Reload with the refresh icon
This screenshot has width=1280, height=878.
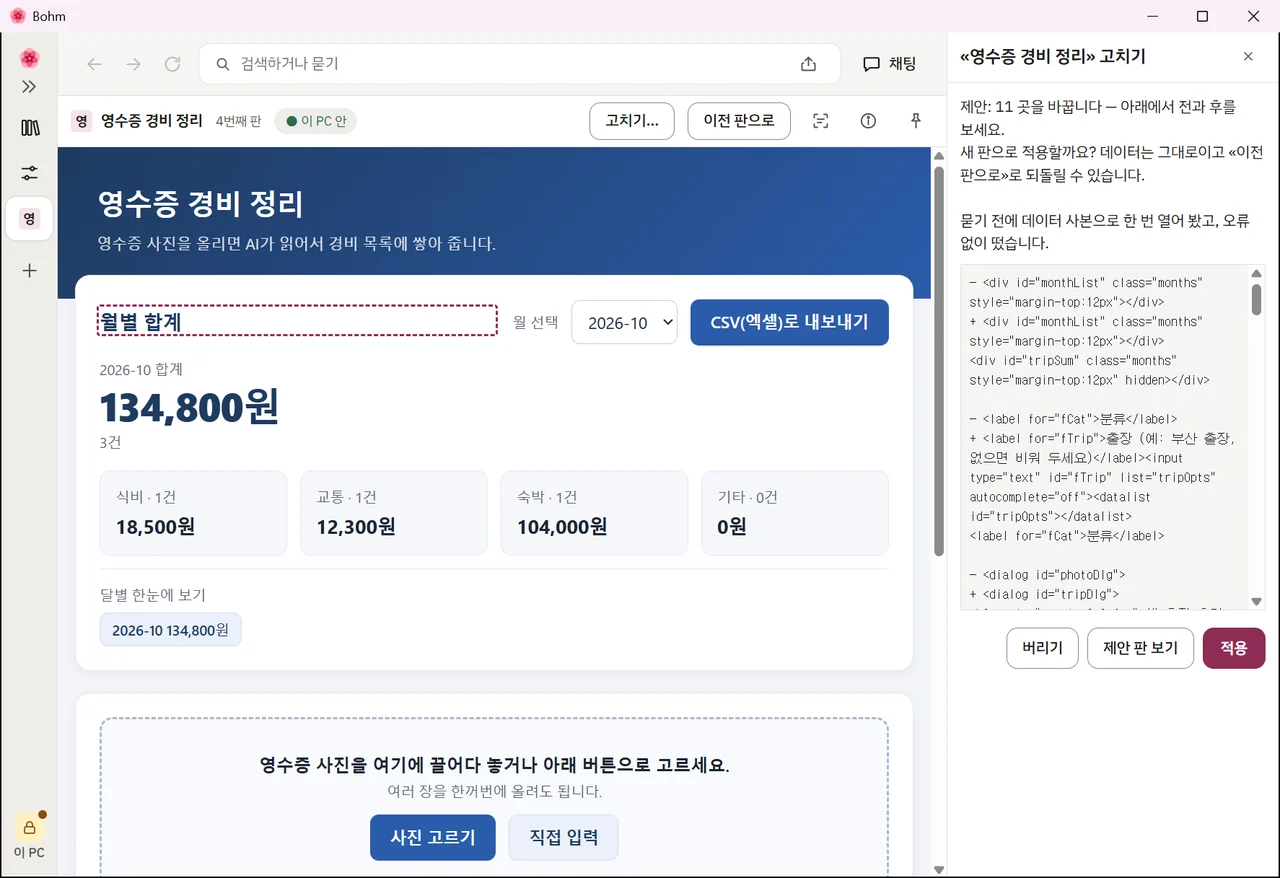172,64
